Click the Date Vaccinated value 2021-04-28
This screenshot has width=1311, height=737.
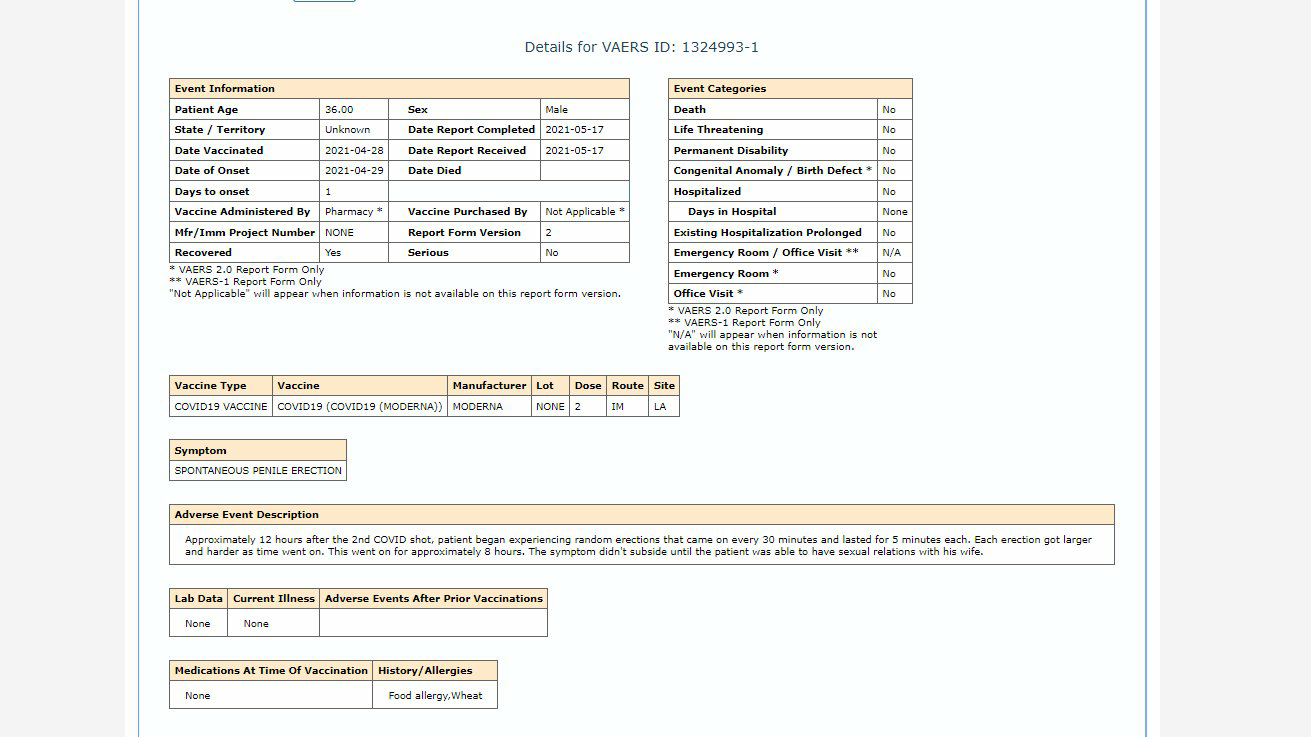354,150
